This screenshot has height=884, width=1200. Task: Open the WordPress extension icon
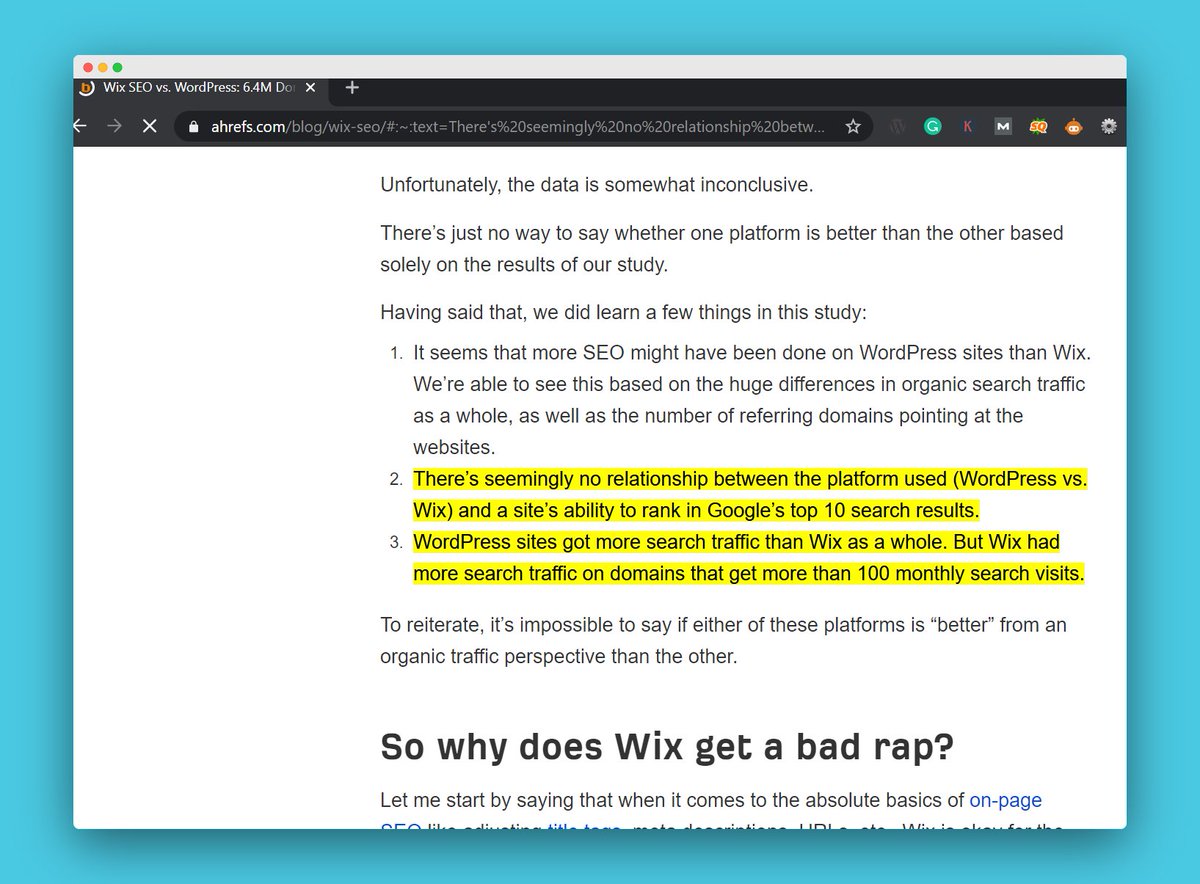898,127
